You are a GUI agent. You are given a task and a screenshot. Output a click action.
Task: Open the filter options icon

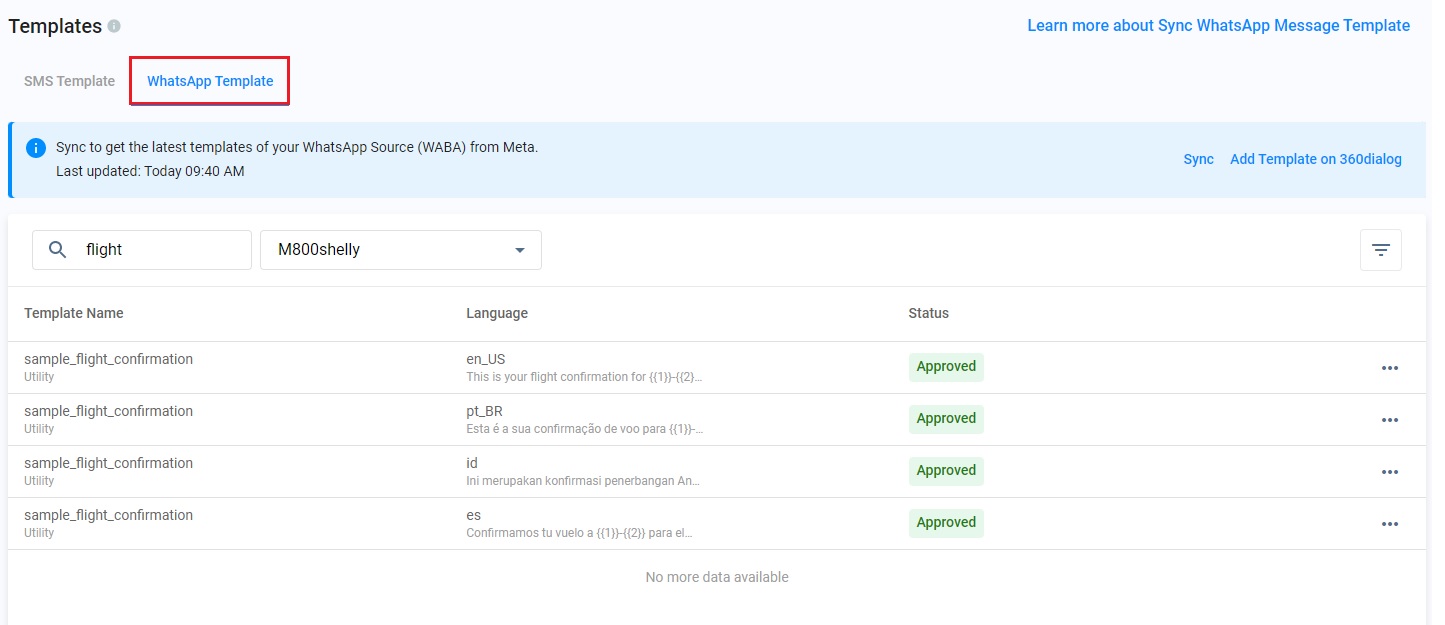[1380, 250]
